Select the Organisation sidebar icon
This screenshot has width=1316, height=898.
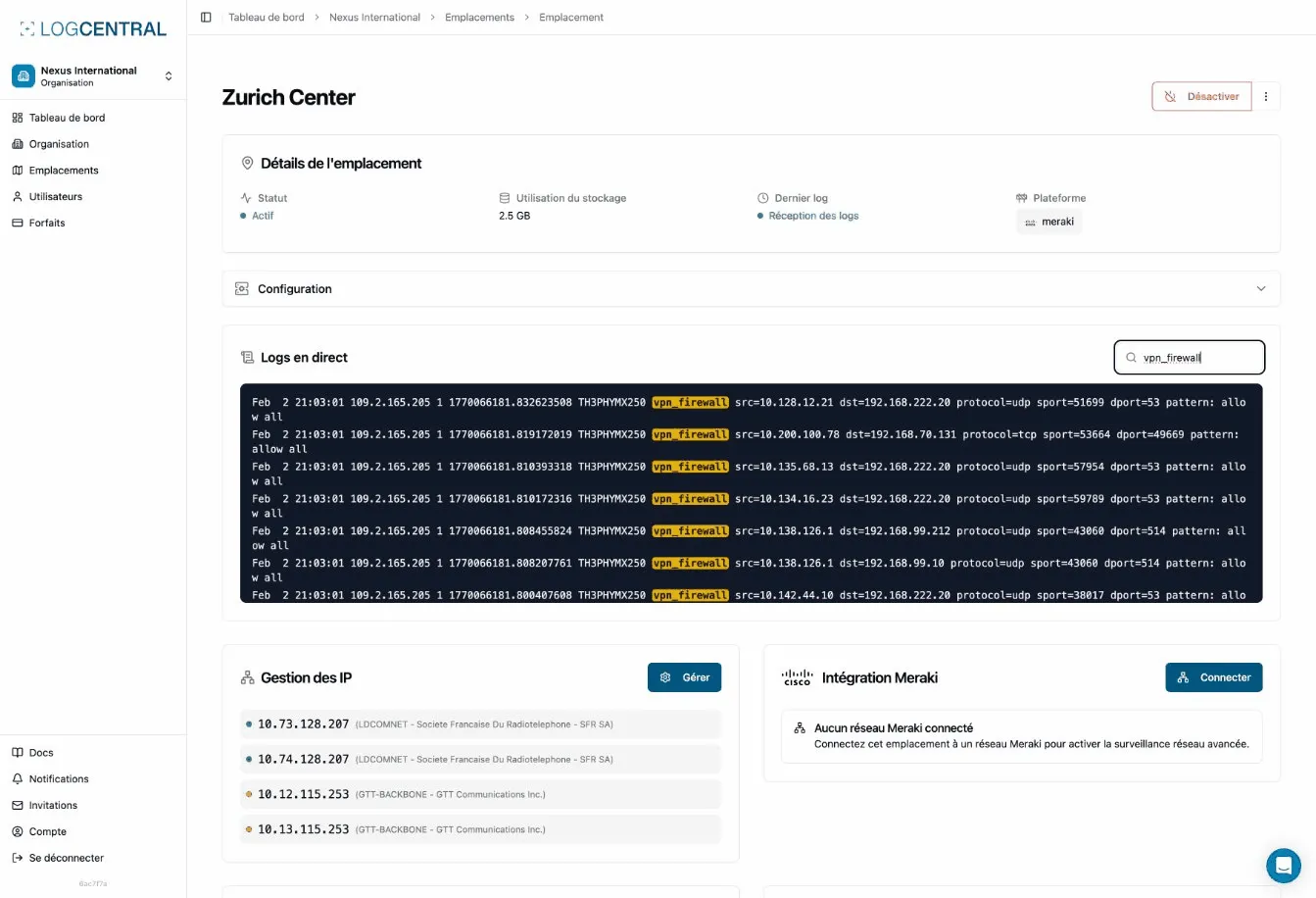18,143
